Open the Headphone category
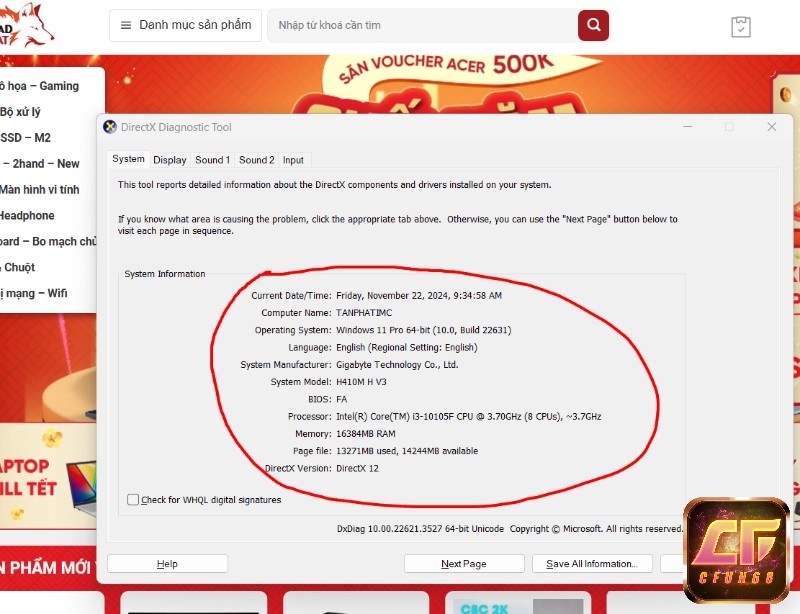 click(27, 215)
